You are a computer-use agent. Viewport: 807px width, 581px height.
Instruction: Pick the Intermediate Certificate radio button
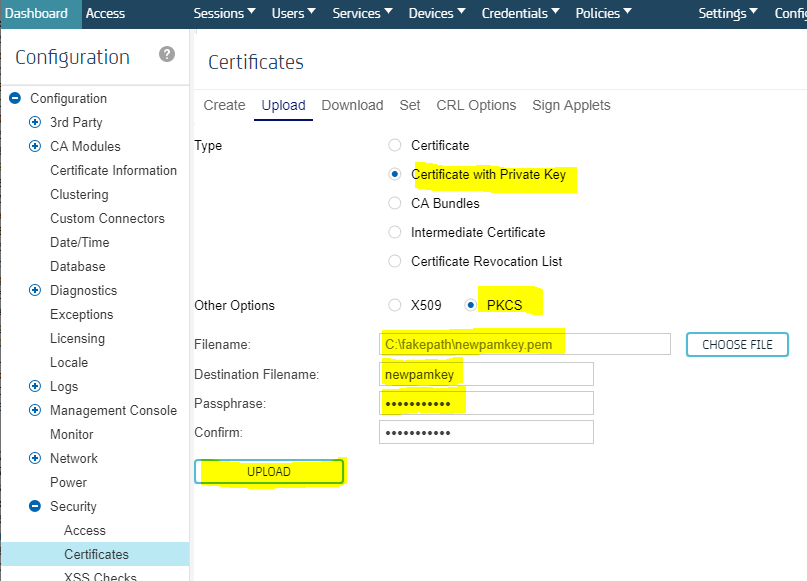coord(395,232)
